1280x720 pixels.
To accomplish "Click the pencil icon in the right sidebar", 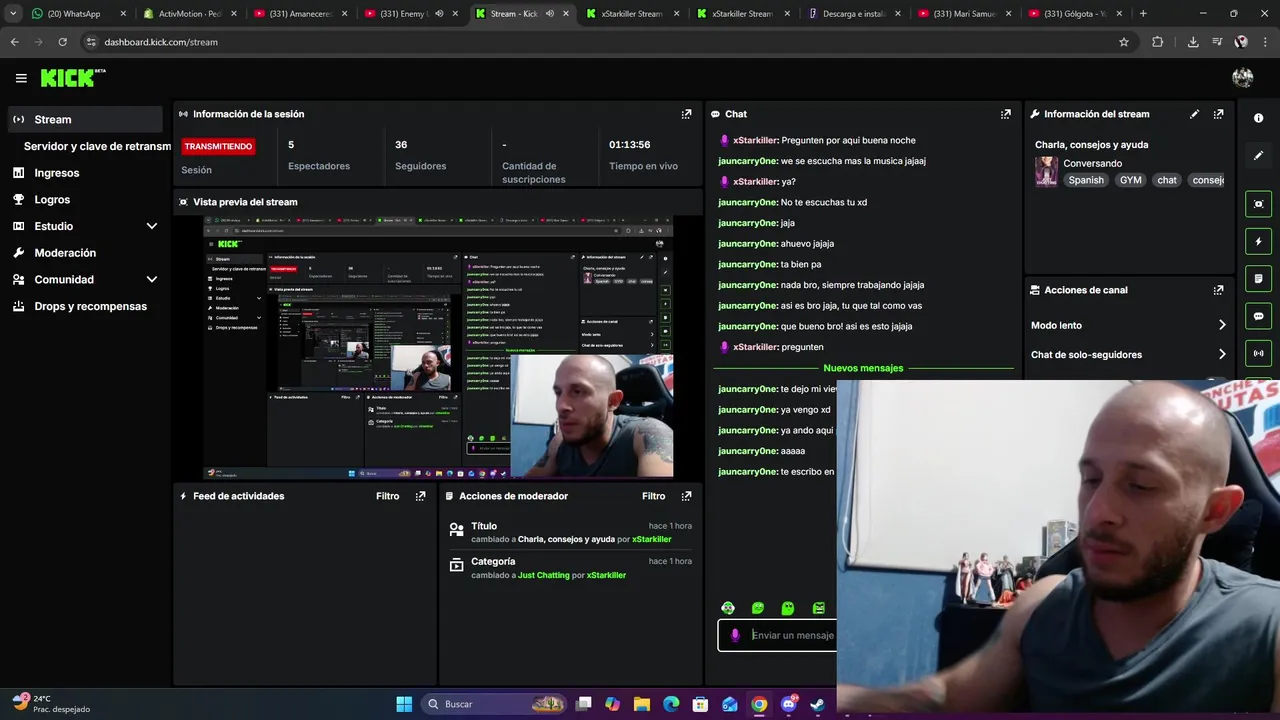I will point(1258,155).
